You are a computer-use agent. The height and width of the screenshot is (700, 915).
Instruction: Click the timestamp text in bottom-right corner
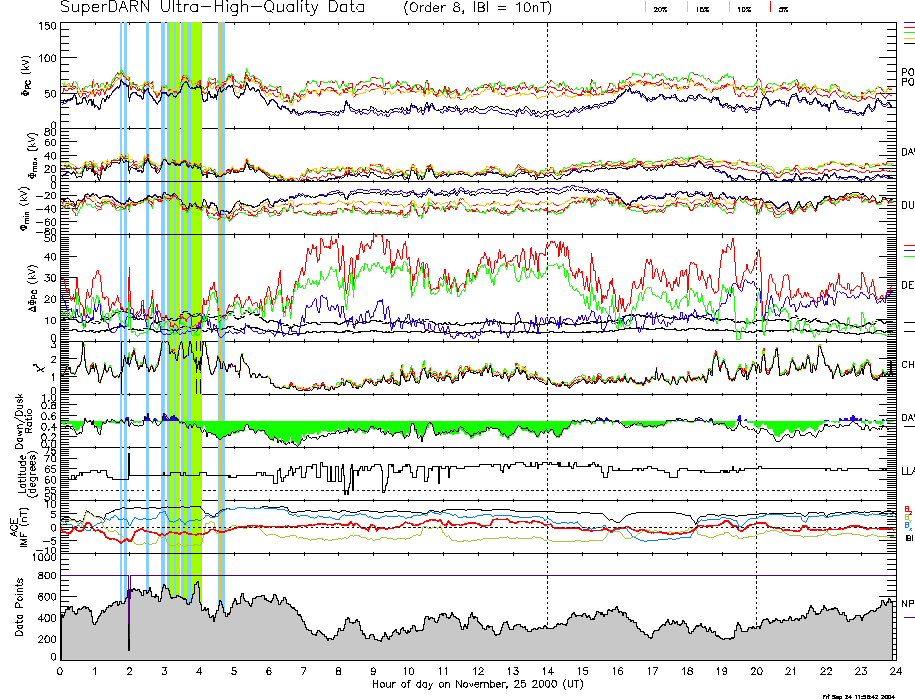(x=865, y=695)
